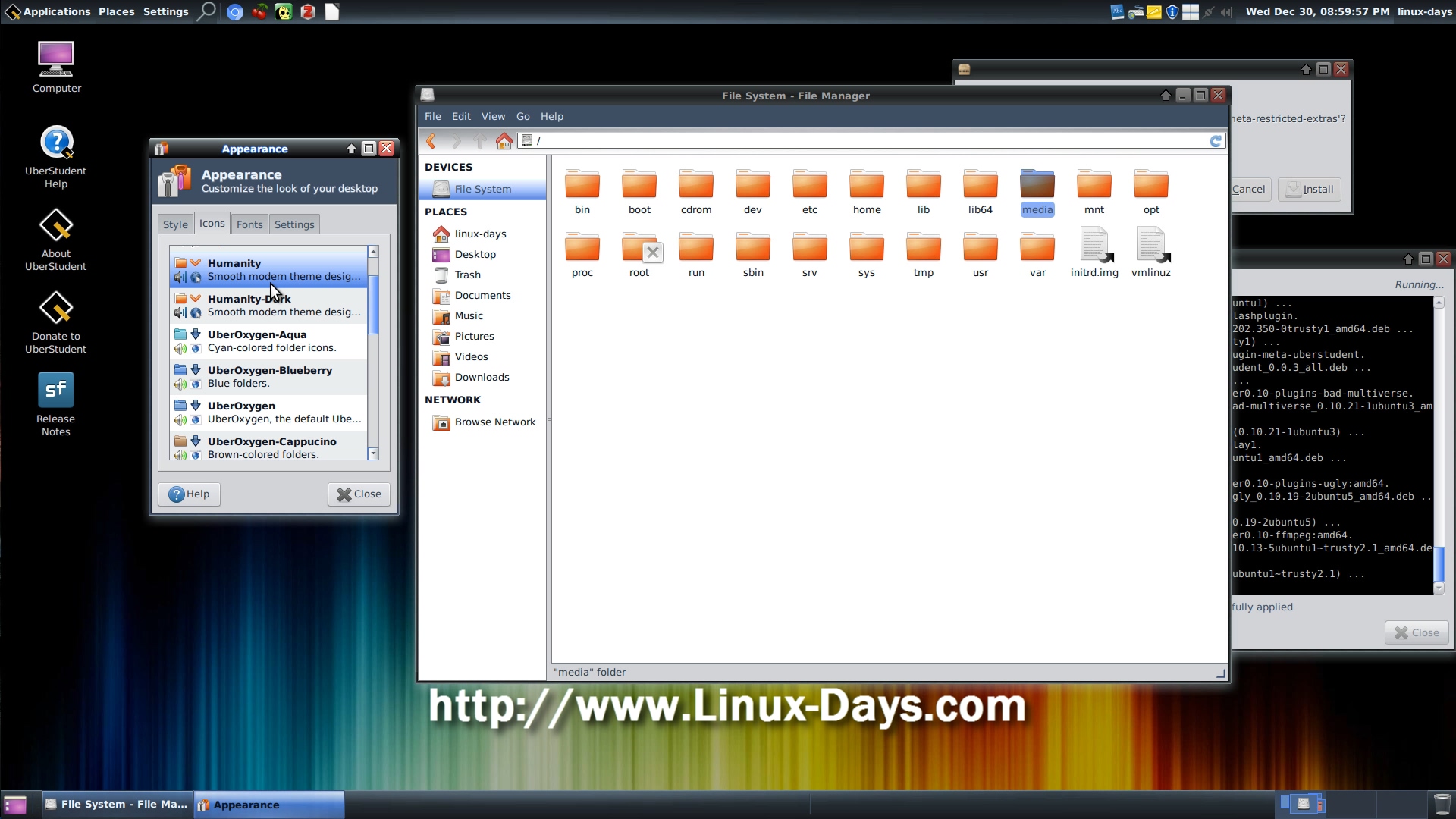Open the blank document launcher in panel
Image resolution: width=1456 pixels, height=819 pixels.
pyautogui.click(x=332, y=12)
